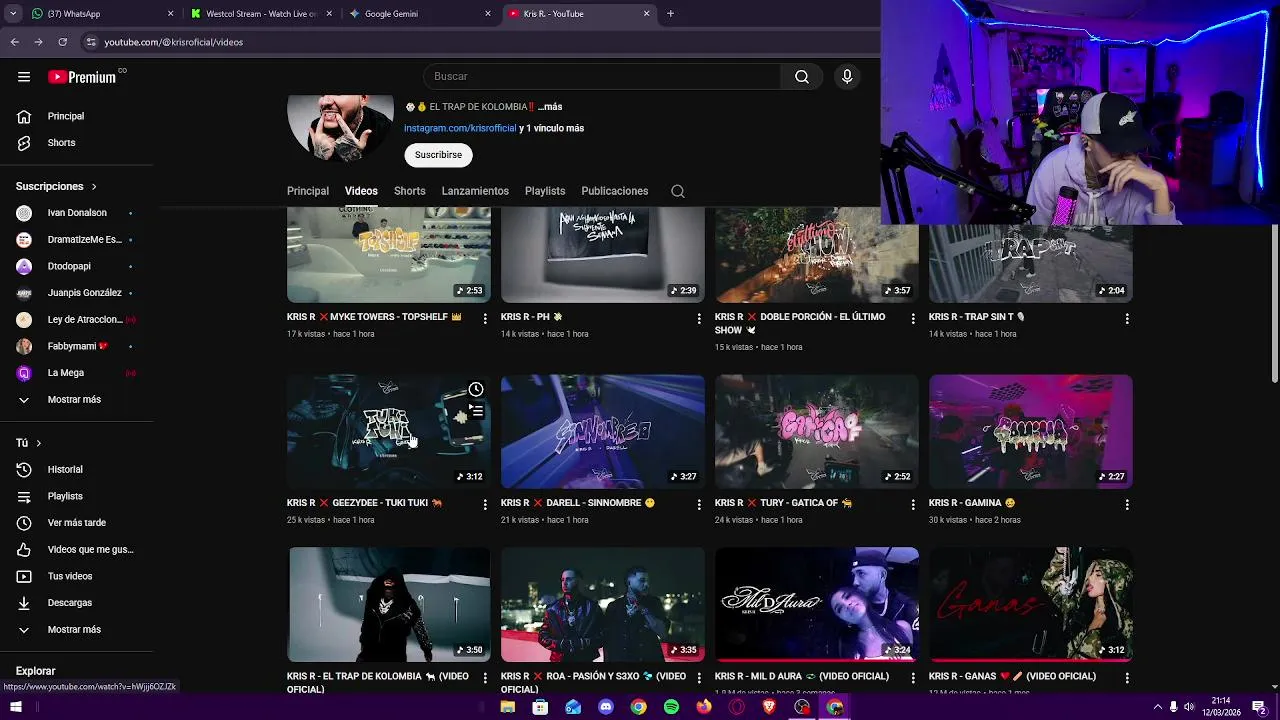Play the SINNOMBRE video thumbnail
This screenshot has height=720, width=1280.
(603, 432)
